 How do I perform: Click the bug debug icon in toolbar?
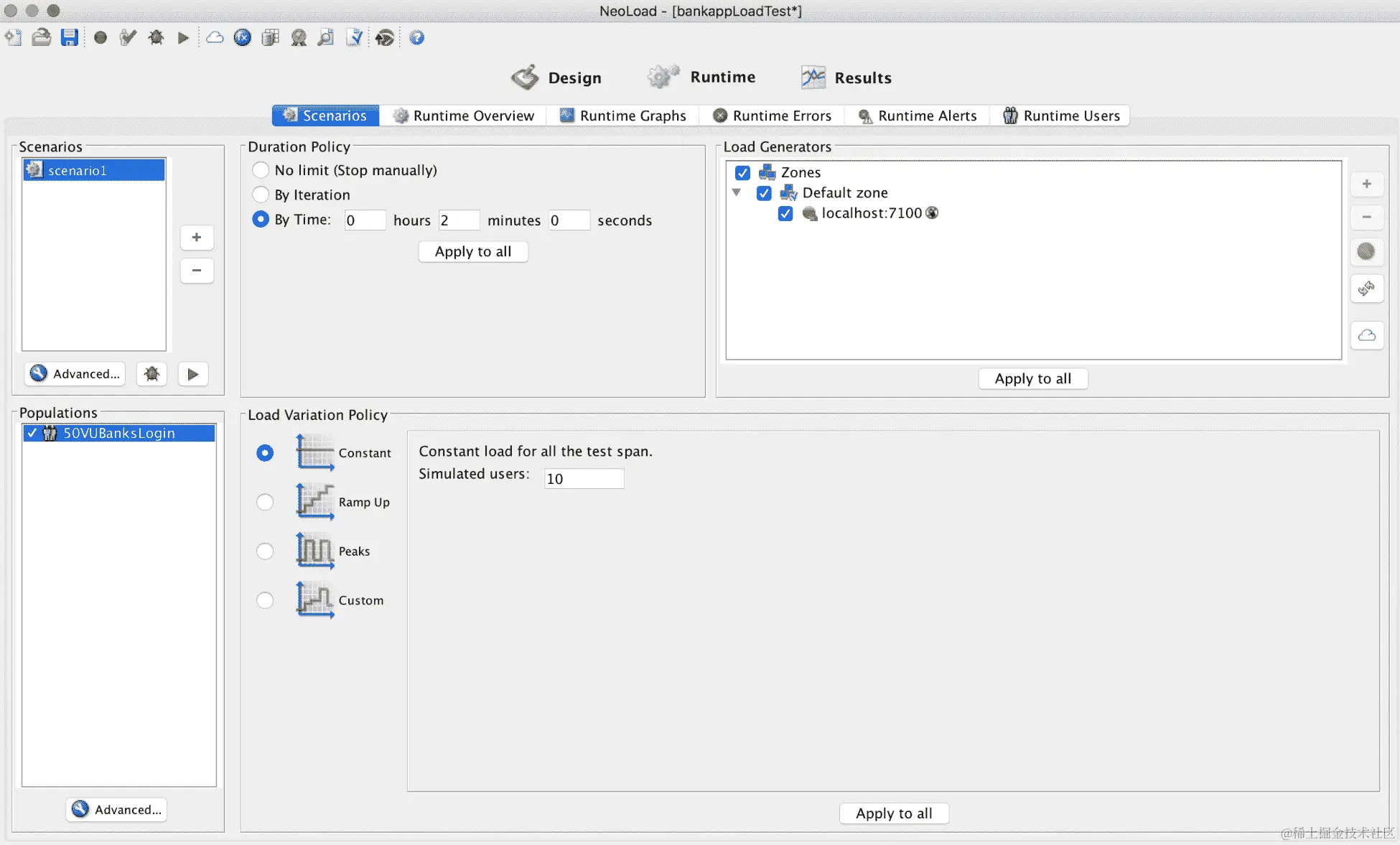pos(156,38)
